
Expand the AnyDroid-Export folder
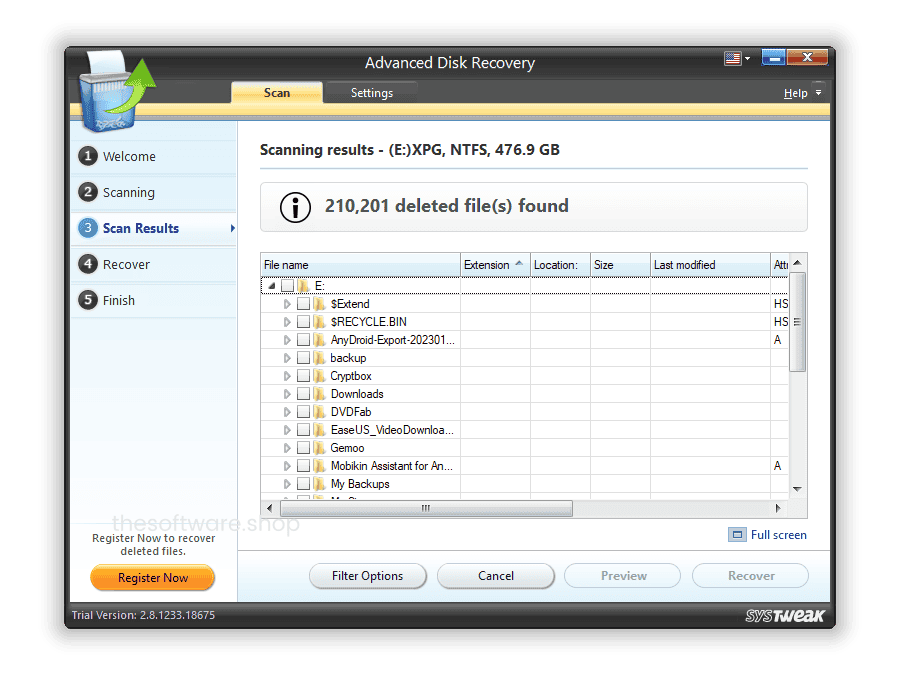(x=287, y=340)
